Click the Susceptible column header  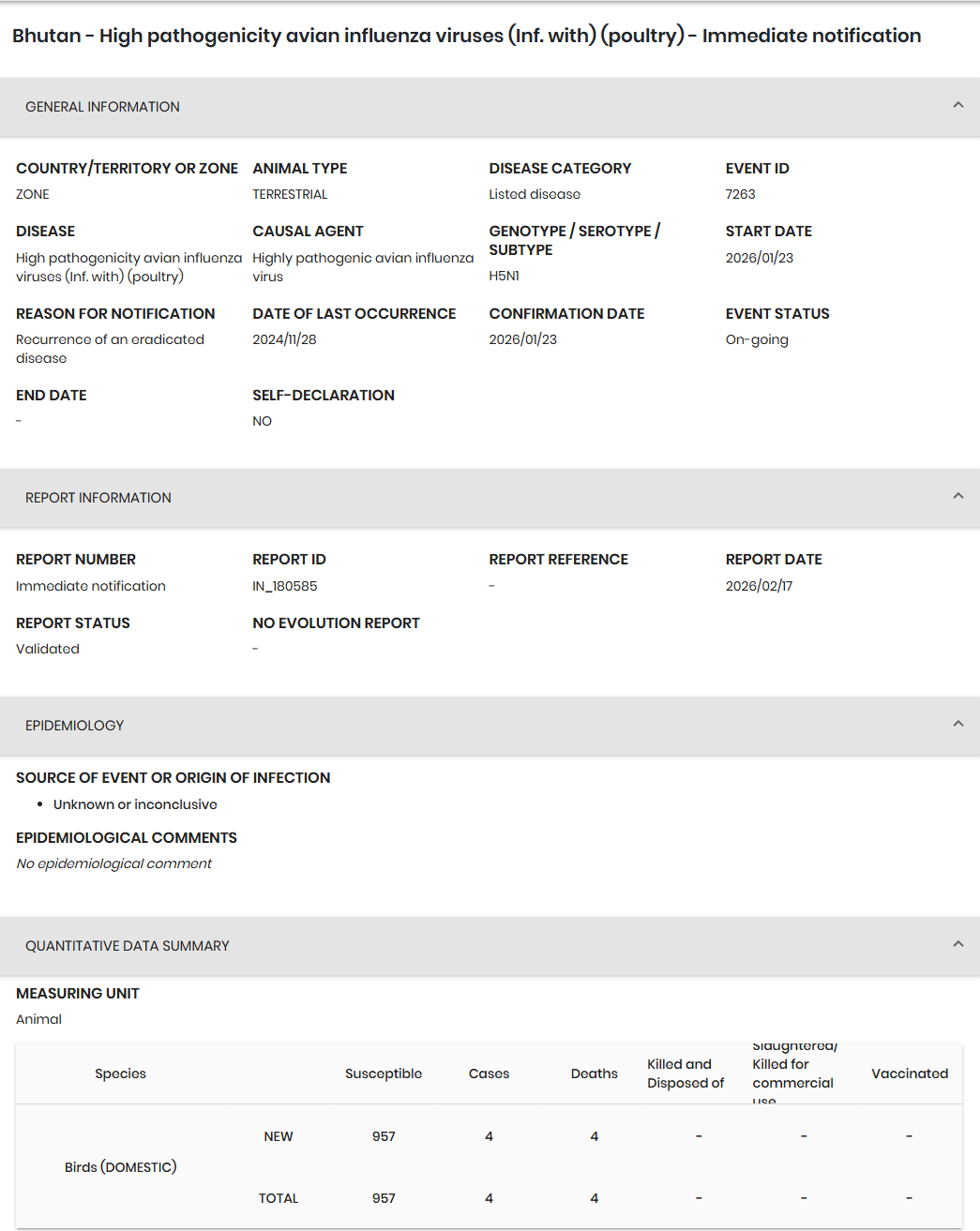(x=384, y=1073)
